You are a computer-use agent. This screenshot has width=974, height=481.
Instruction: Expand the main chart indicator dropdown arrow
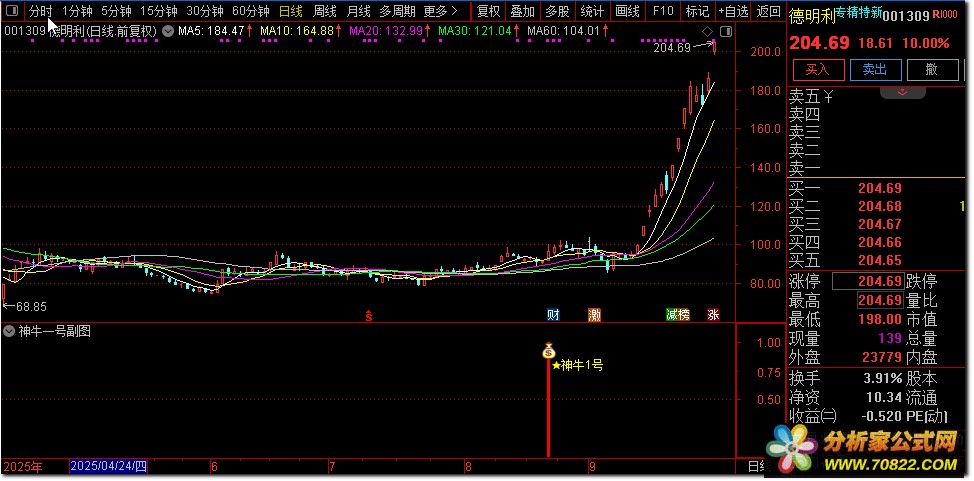pyautogui.click(x=168, y=30)
